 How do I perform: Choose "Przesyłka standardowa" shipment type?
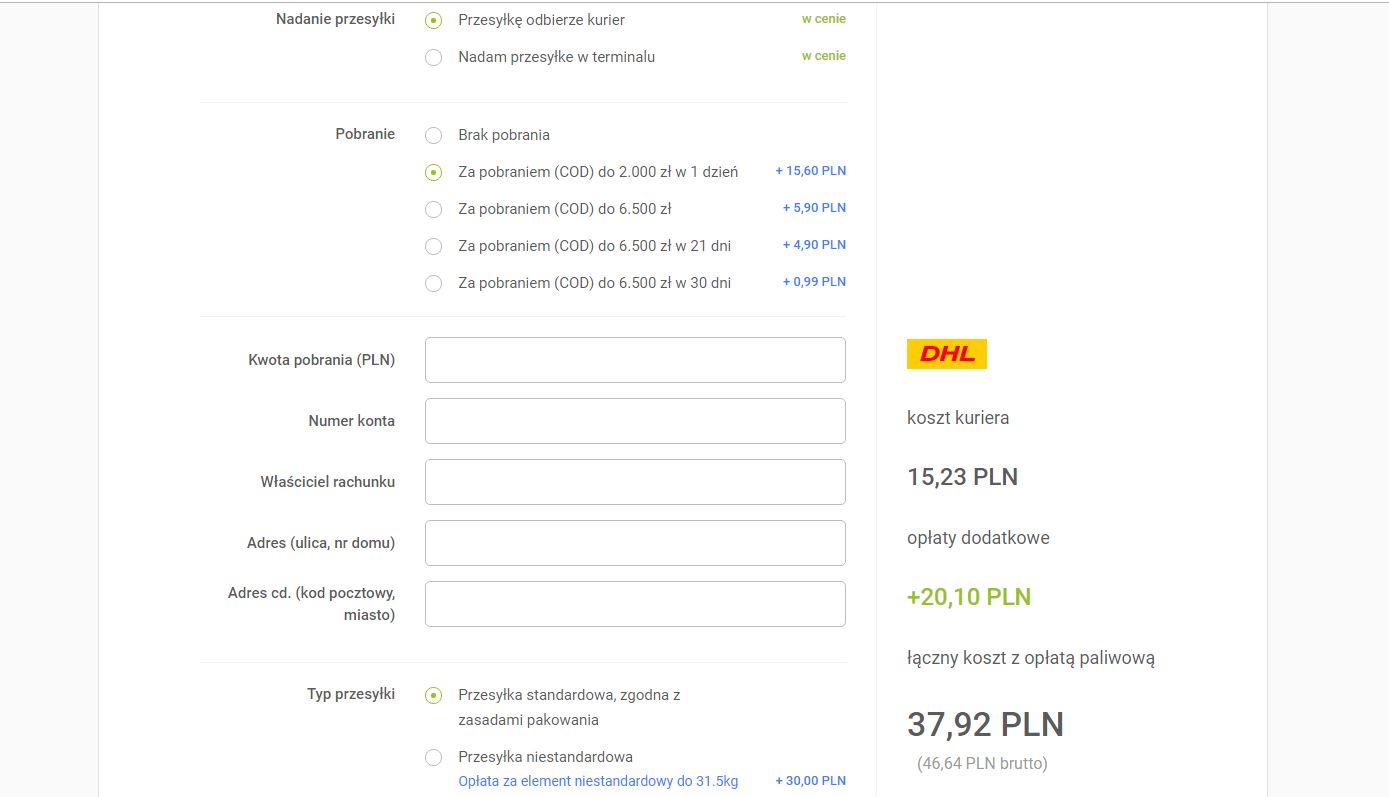coord(433,695)
